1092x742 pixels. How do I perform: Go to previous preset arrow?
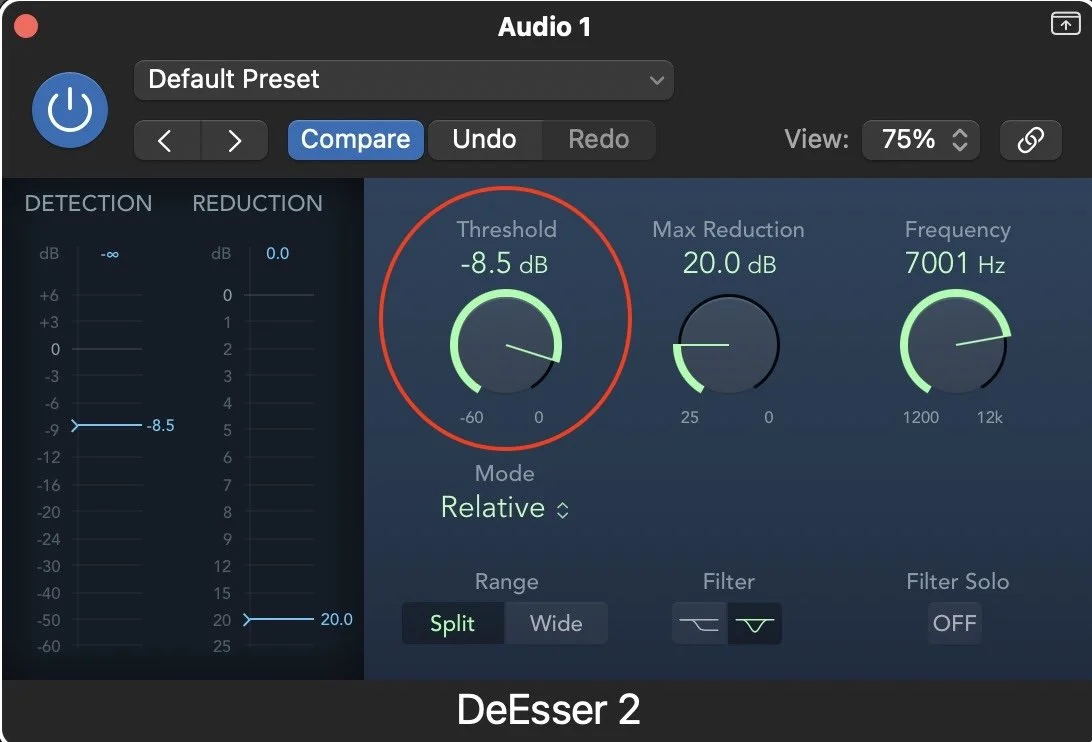(x=167, y=140)
